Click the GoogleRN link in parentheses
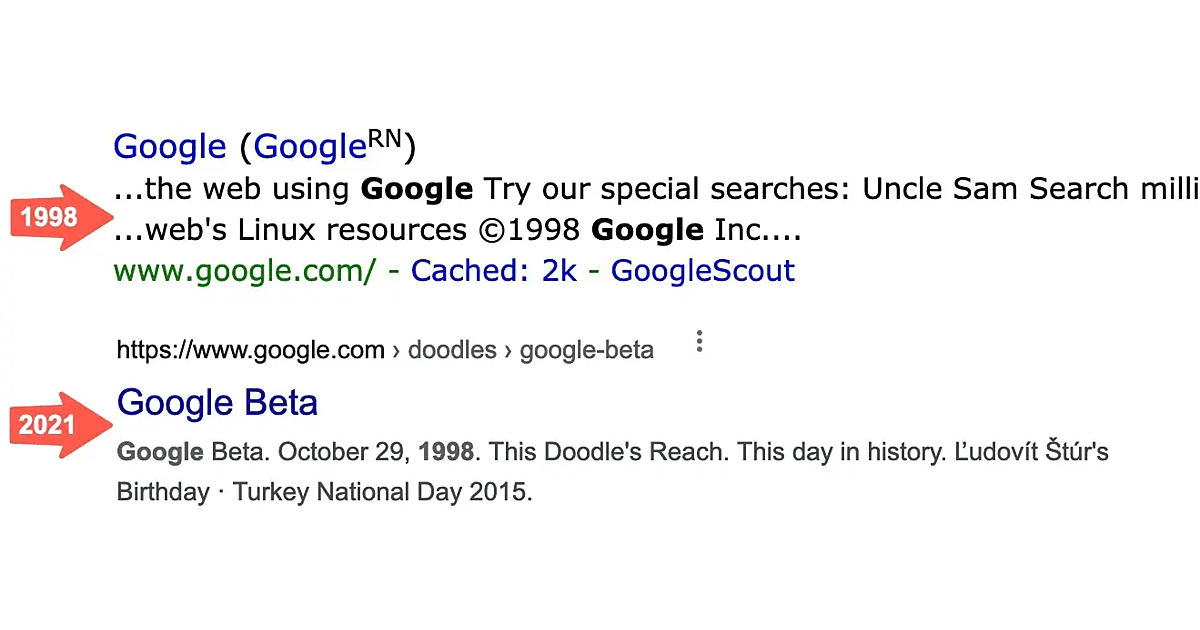Viewport: 1200px width, 630px height. (x=327, y=147)
